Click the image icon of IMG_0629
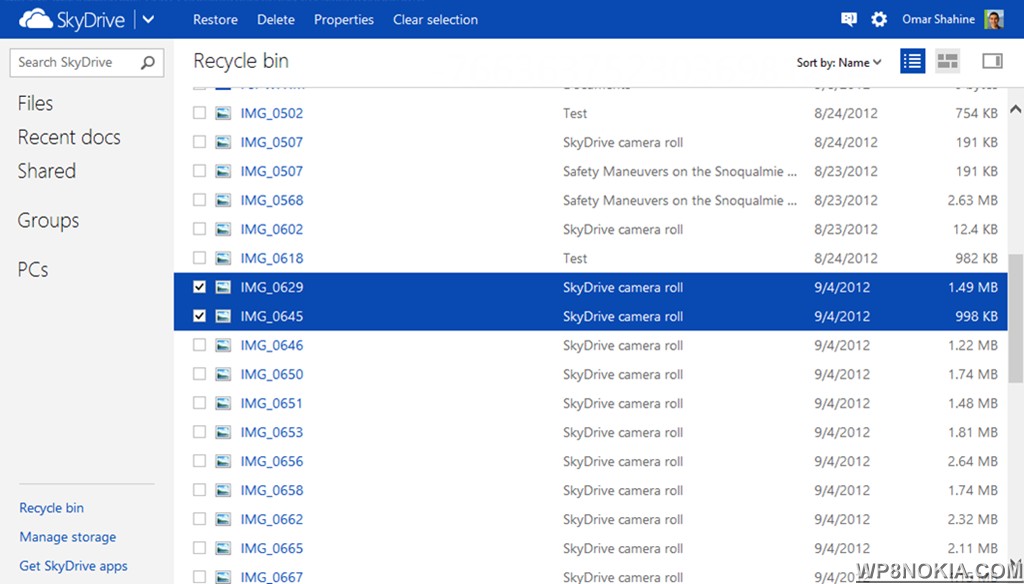Viewport: 1024px width, 584px height. pos(223,287)
